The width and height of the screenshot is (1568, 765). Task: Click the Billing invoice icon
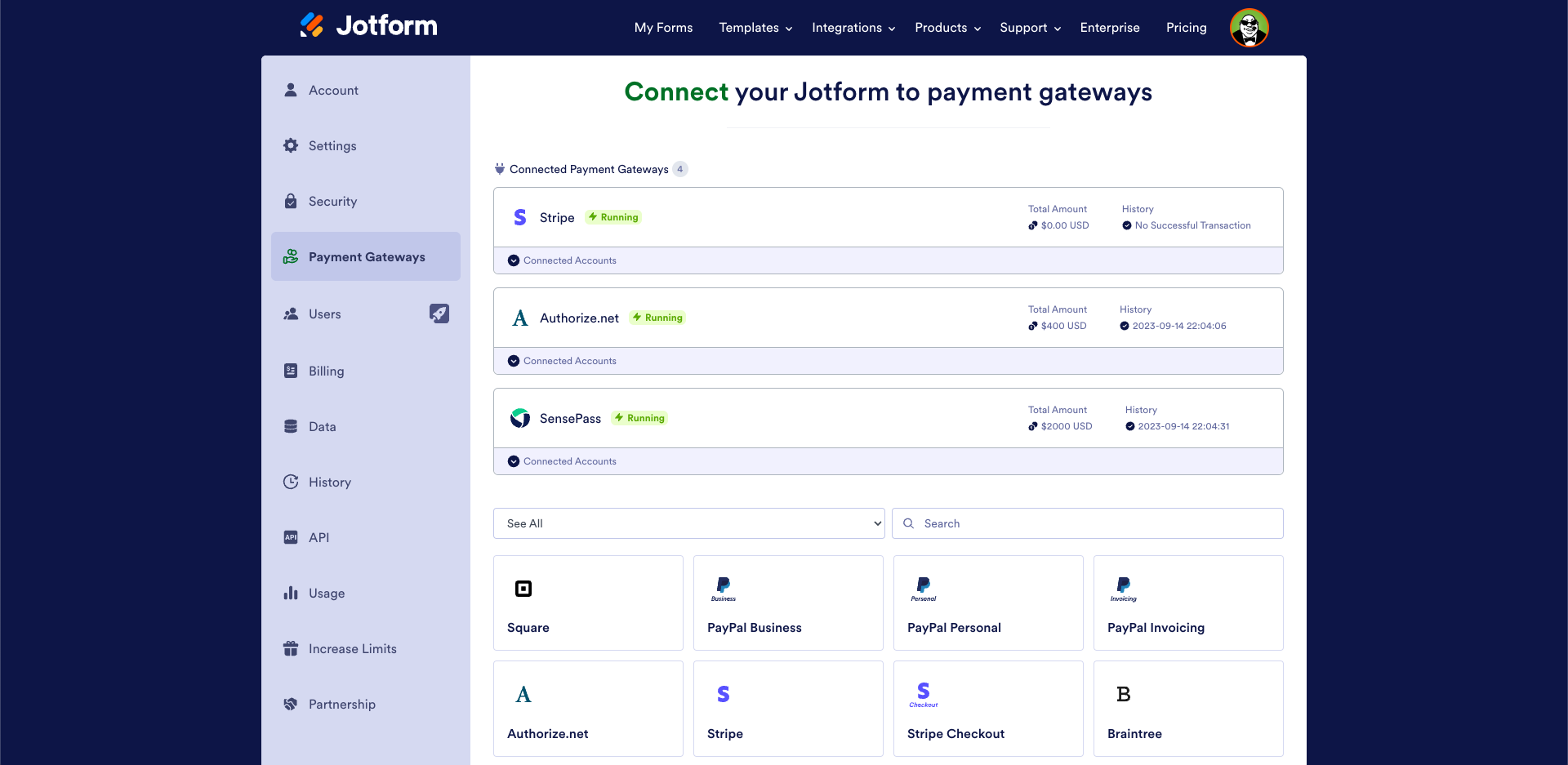[291, 371]
